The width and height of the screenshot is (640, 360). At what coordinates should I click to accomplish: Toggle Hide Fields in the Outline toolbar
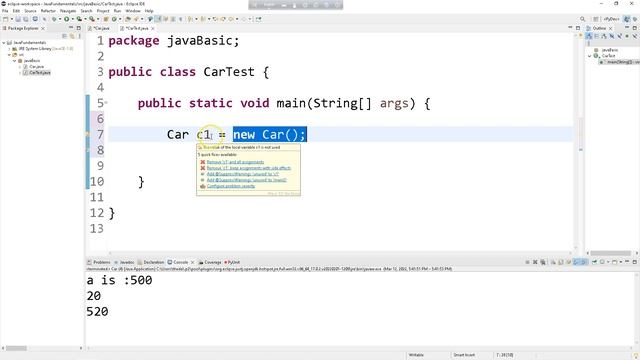(x=612, y=36)
